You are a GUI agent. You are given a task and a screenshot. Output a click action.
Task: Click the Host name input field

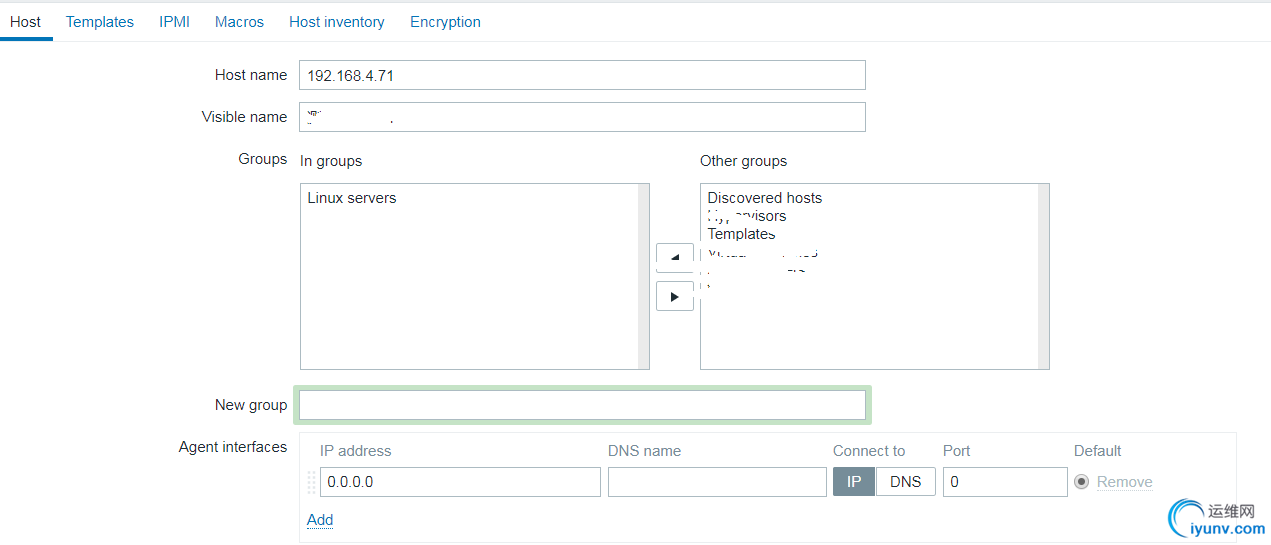pyautogui.click(x=582, y=75)
